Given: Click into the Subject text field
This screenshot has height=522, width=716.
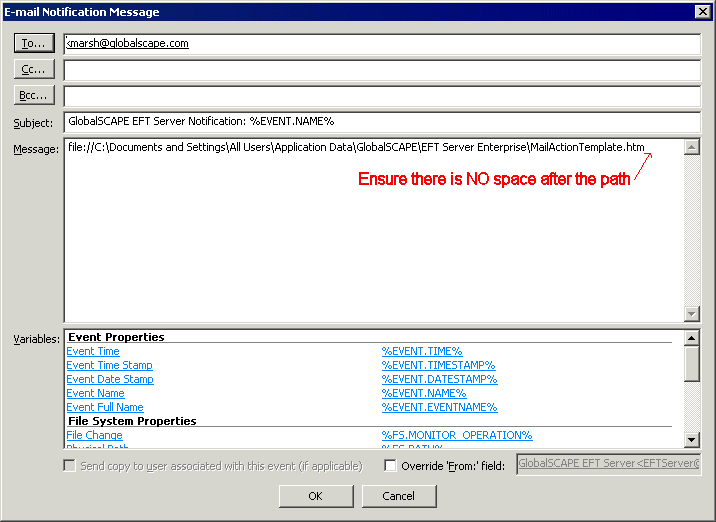Looking at the screenshot, I should coord(381,122).
